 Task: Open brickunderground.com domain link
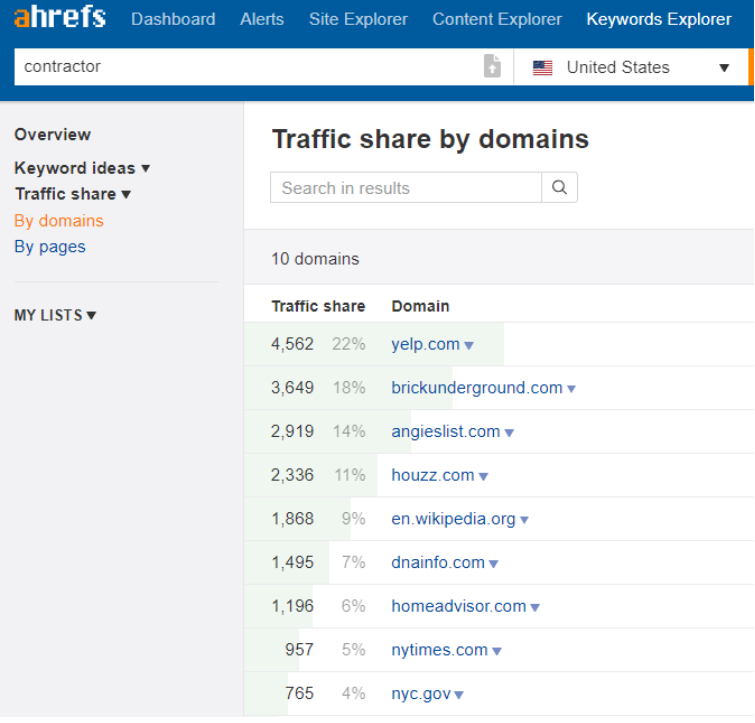click(477, 387)
